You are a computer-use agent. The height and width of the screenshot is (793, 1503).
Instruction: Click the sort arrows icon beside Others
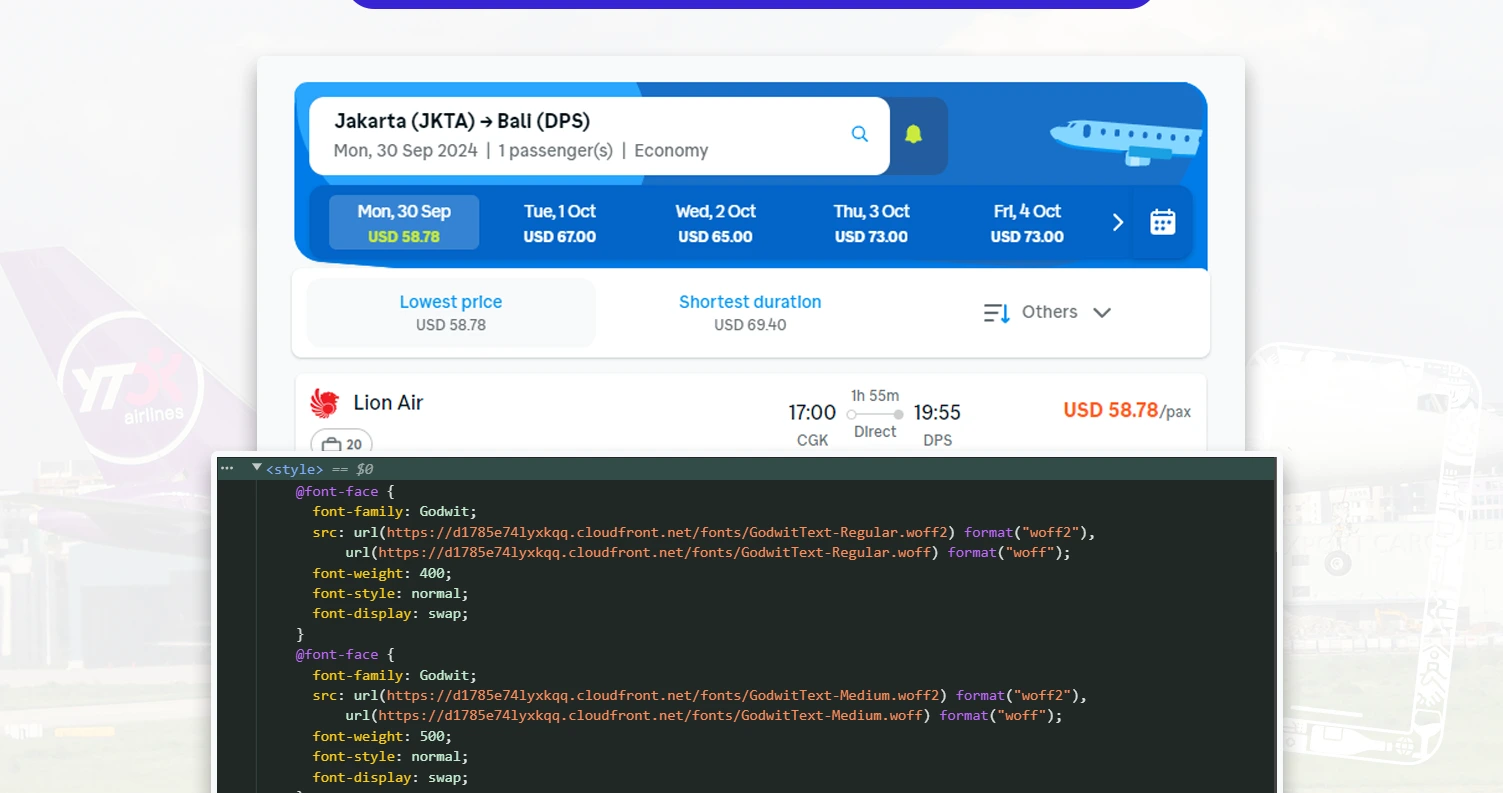pyautogui.click(x=995, y=312)
